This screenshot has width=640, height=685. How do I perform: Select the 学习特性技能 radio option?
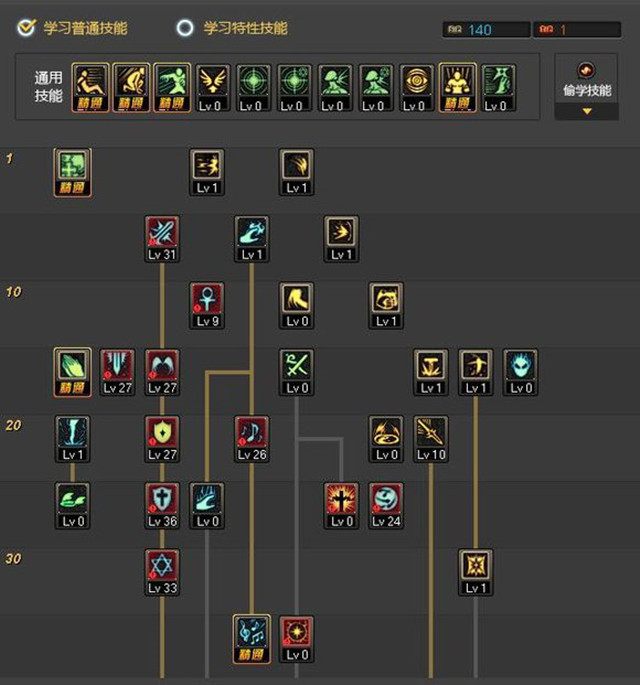232,28
